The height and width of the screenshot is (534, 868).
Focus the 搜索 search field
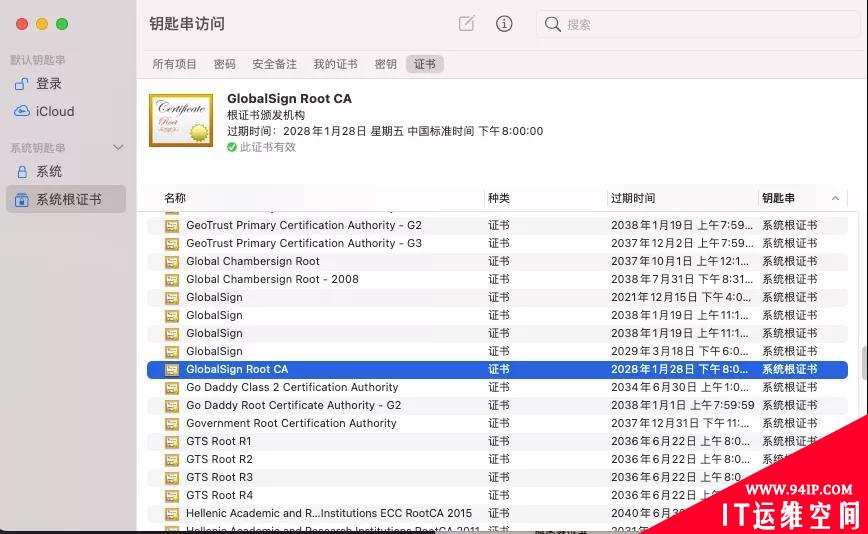tap(698, 24)
